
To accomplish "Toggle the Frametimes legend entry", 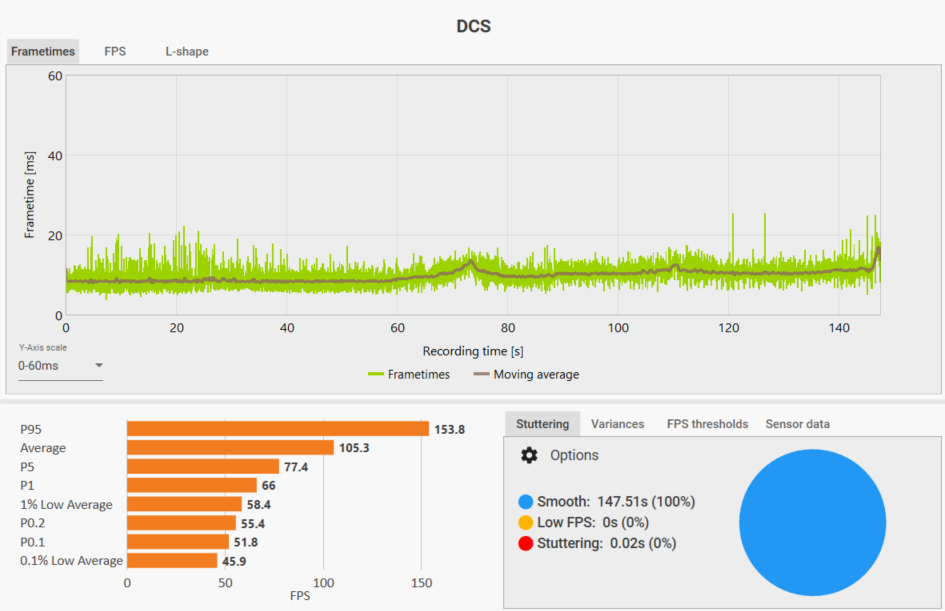I will pyautogui.click(x=409, y=374).
